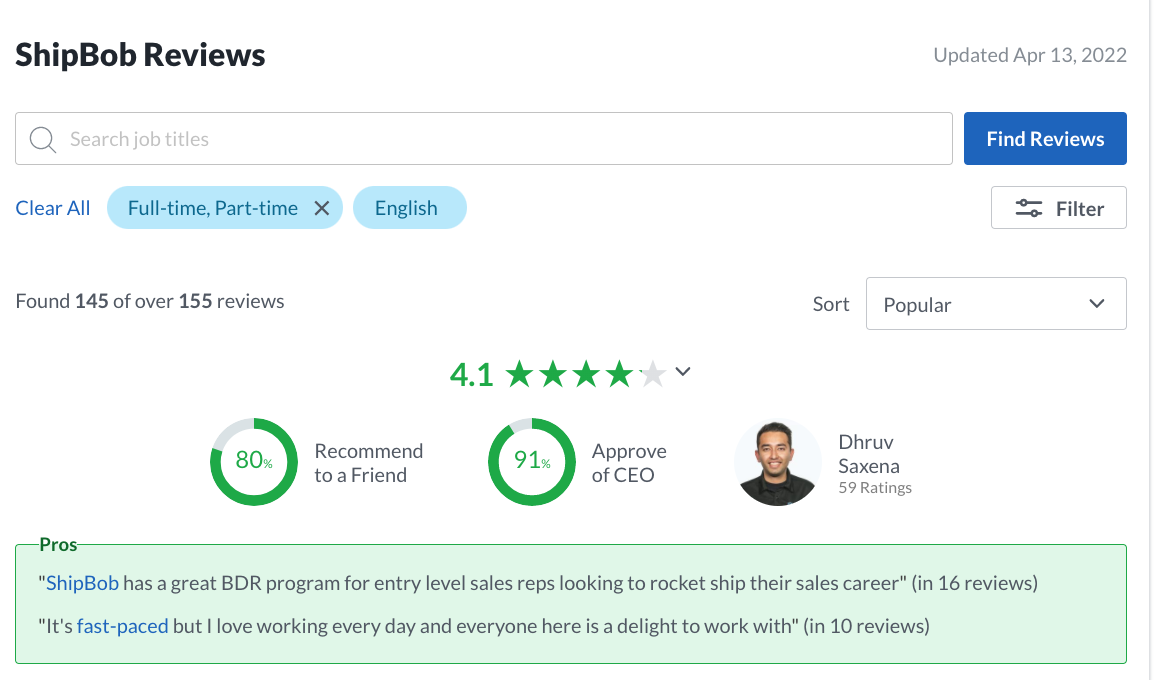
Task: Open the Filter button
Action: (x=1058, y=208)
